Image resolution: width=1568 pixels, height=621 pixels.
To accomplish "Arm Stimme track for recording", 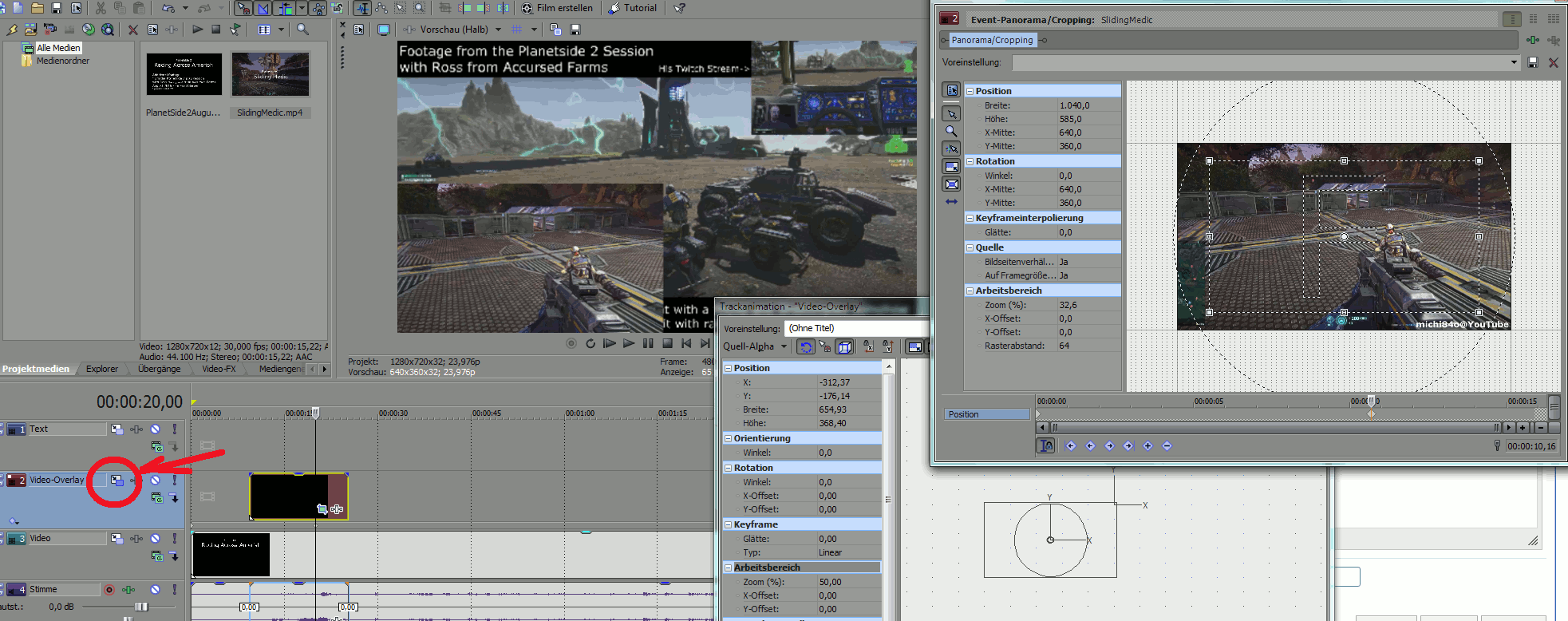I will tap(109, 590).
